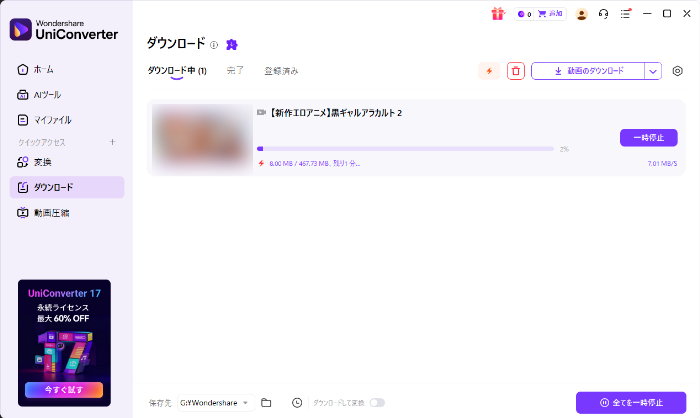This screenshot has width=700, height=418.
Task: Open the shopping cart add button
Action: 550,14
